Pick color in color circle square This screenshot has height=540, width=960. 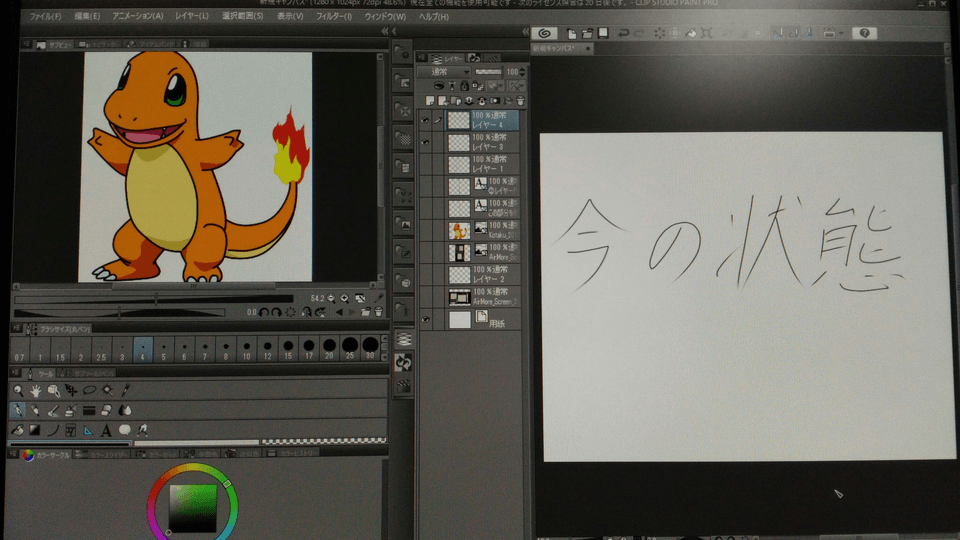point(193,508)
